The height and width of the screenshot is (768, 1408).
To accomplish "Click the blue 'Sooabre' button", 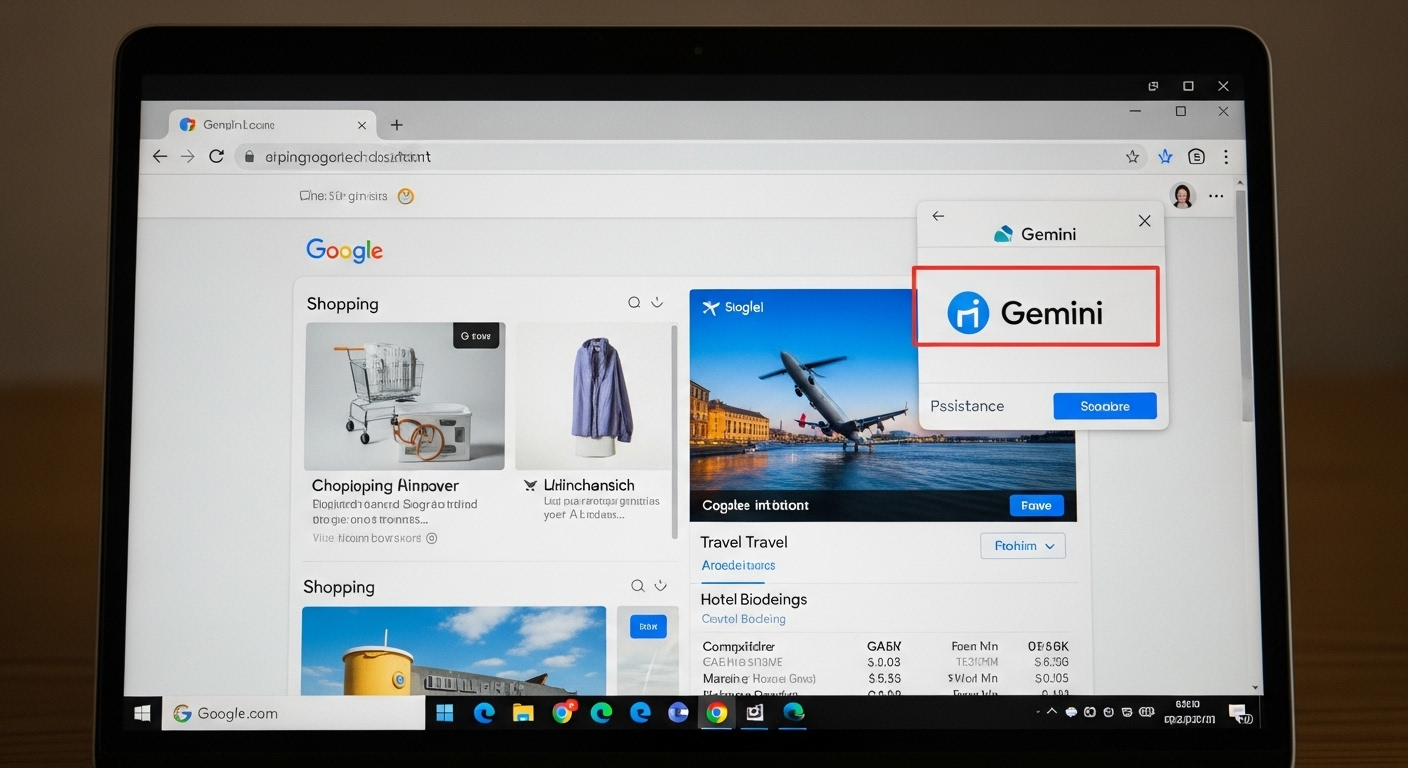I will tap(1105, 406).
